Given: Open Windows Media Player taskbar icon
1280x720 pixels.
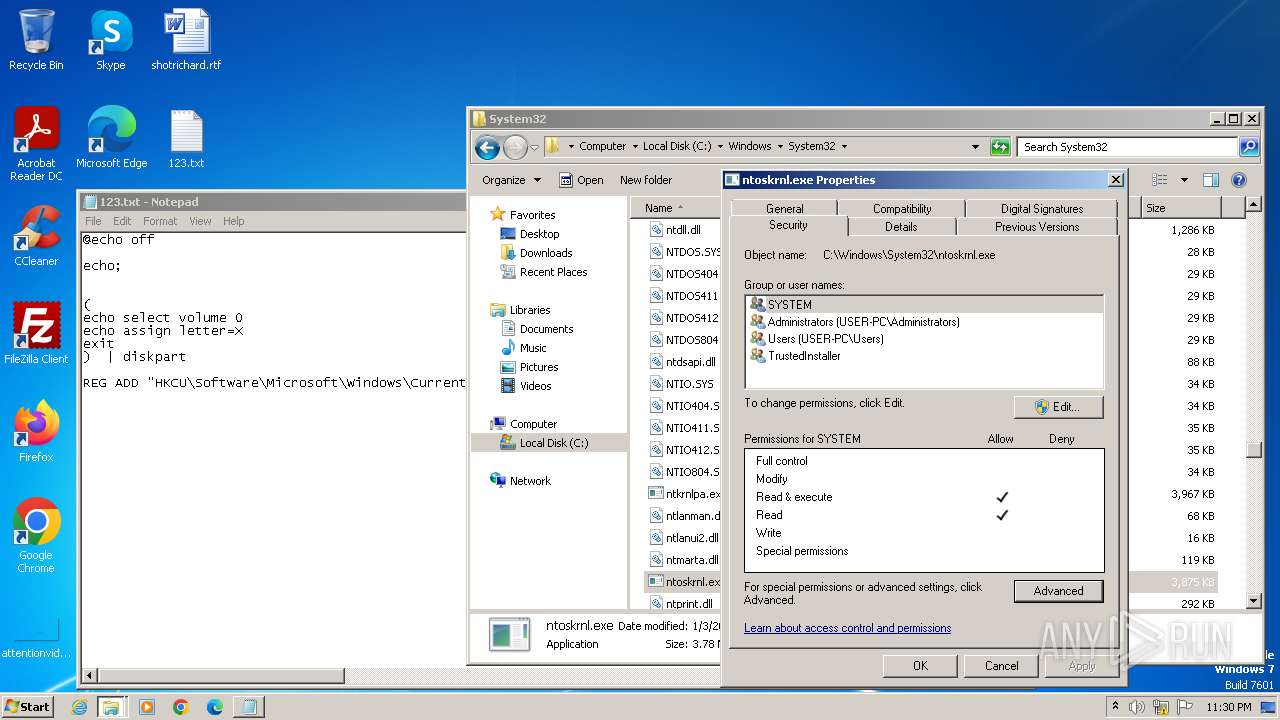Looking at the screenshot, I should click(147, 707).
